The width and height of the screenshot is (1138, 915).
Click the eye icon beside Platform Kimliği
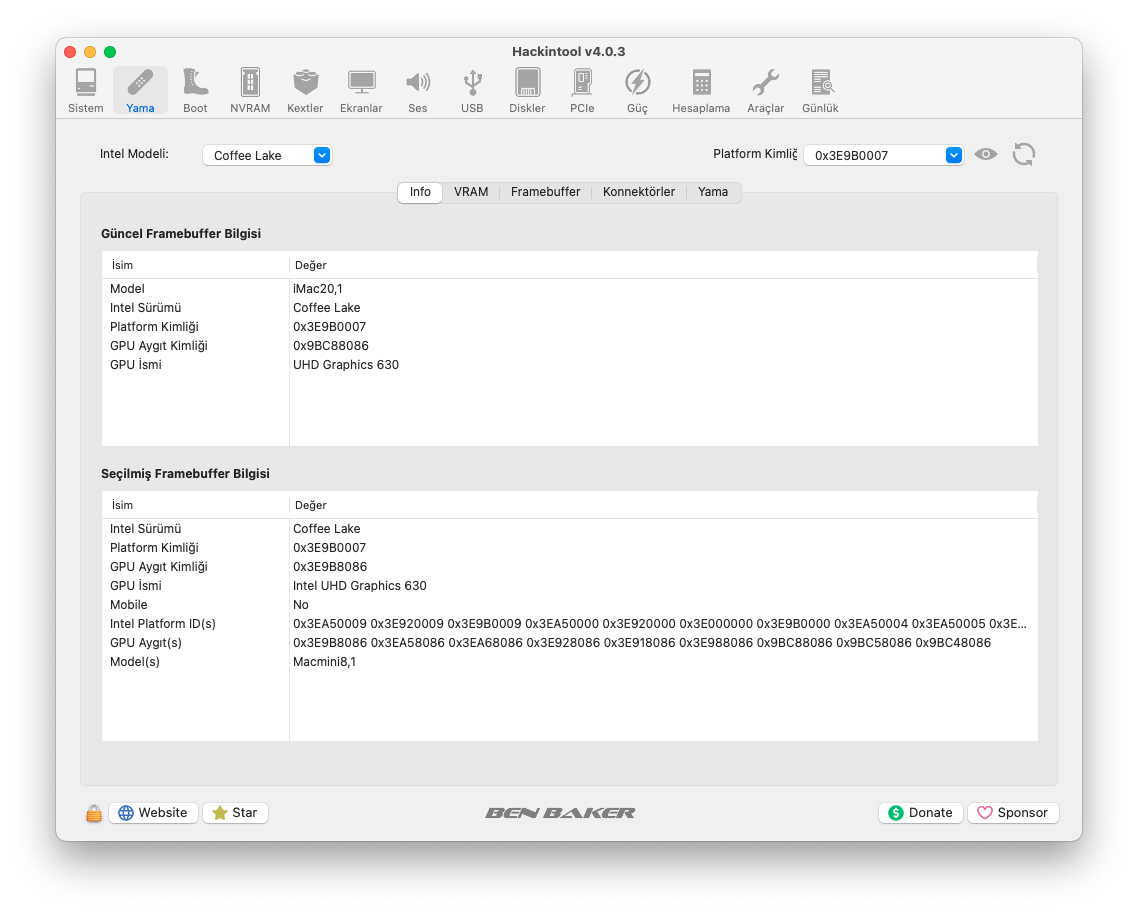pos(986,154)
